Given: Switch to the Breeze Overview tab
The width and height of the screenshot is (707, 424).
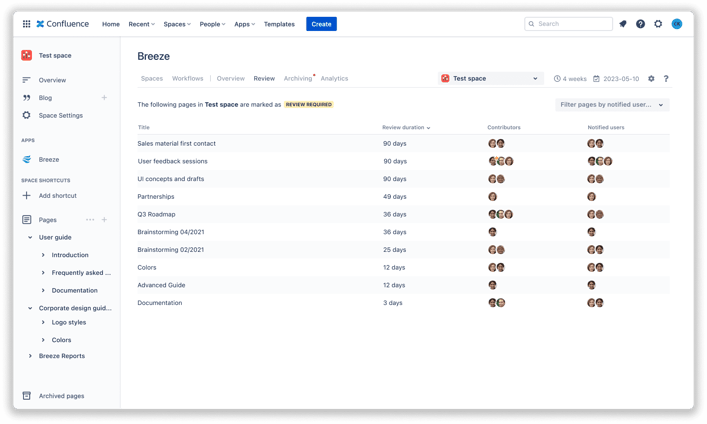Looking at the screenshot, I should [230, 78].
